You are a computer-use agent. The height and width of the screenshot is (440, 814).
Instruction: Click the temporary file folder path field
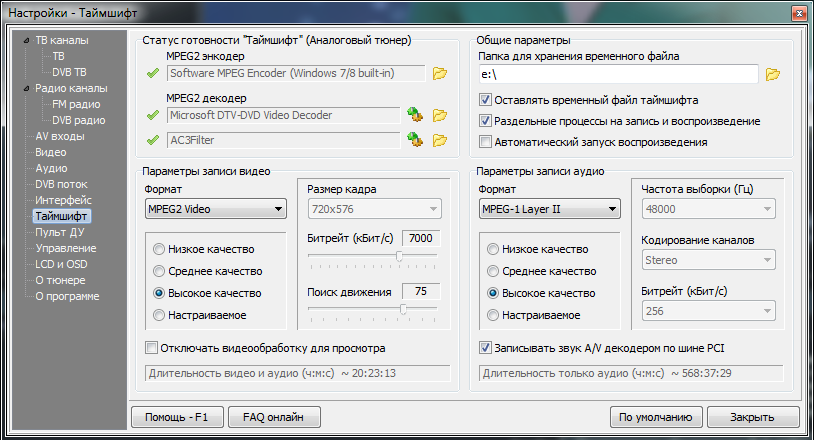[x=617, y=74]
